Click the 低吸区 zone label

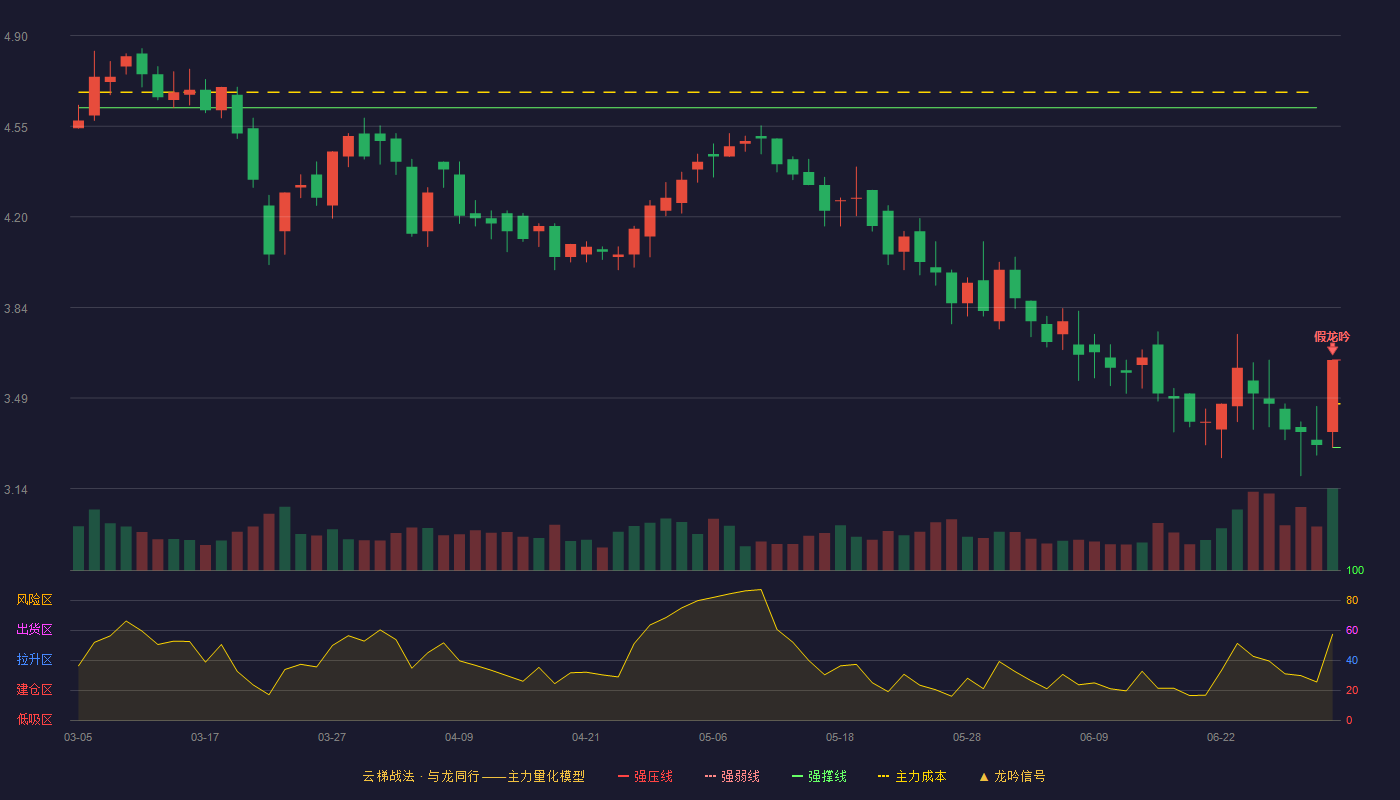click(34, 720)
